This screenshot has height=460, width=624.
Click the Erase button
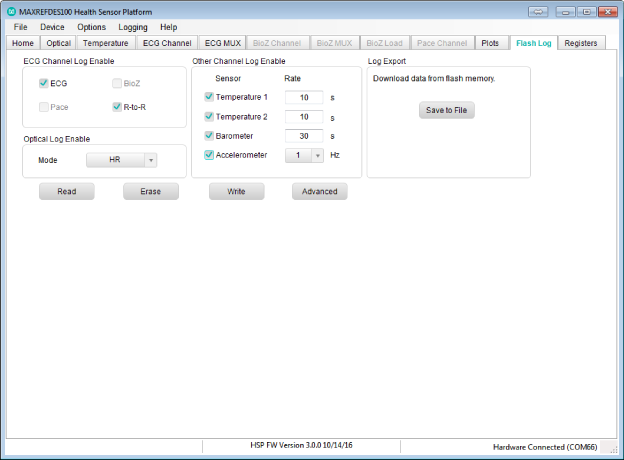tap(151, 191)
